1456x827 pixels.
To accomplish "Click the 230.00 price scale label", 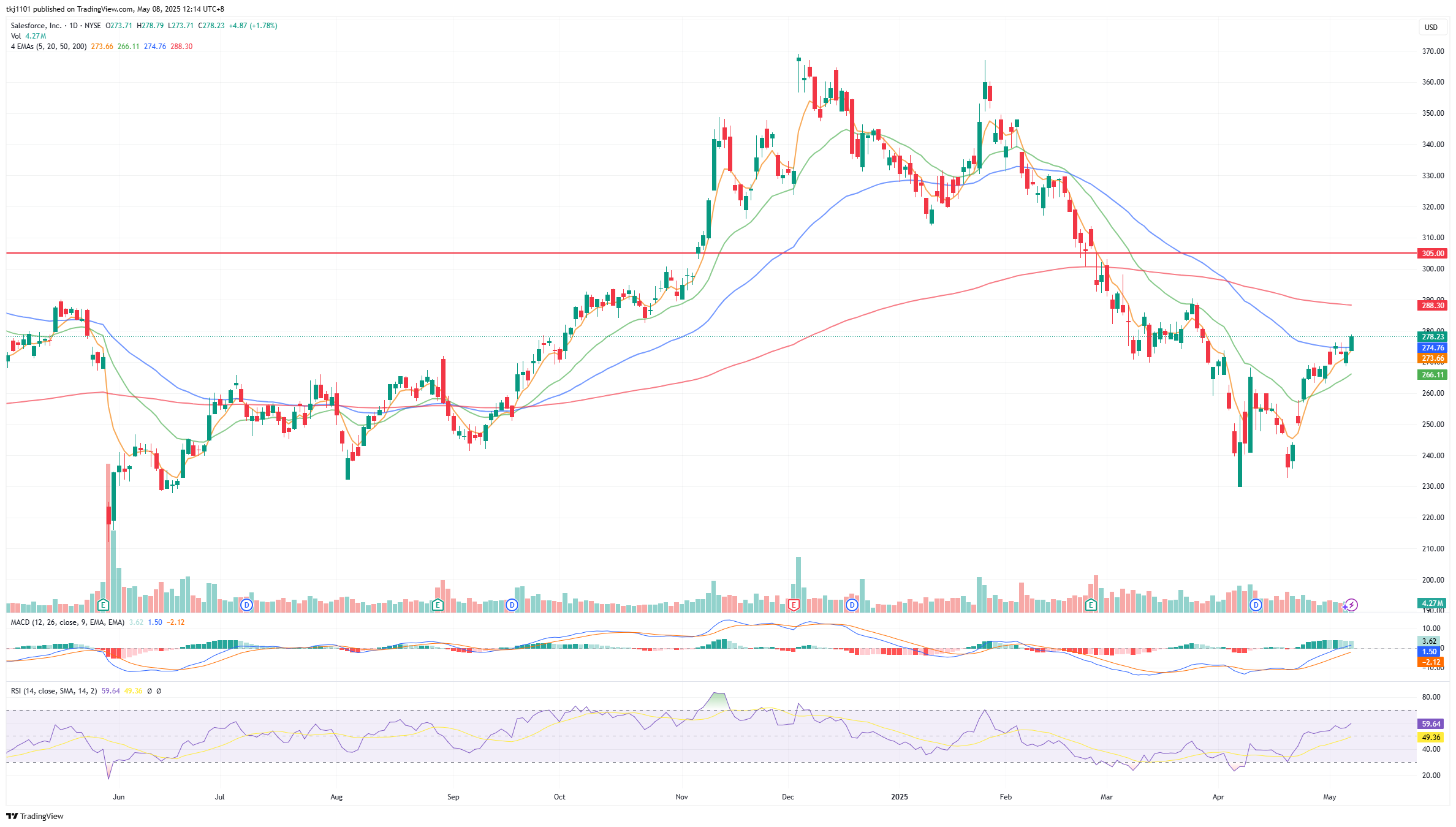I will [1433, 486].
